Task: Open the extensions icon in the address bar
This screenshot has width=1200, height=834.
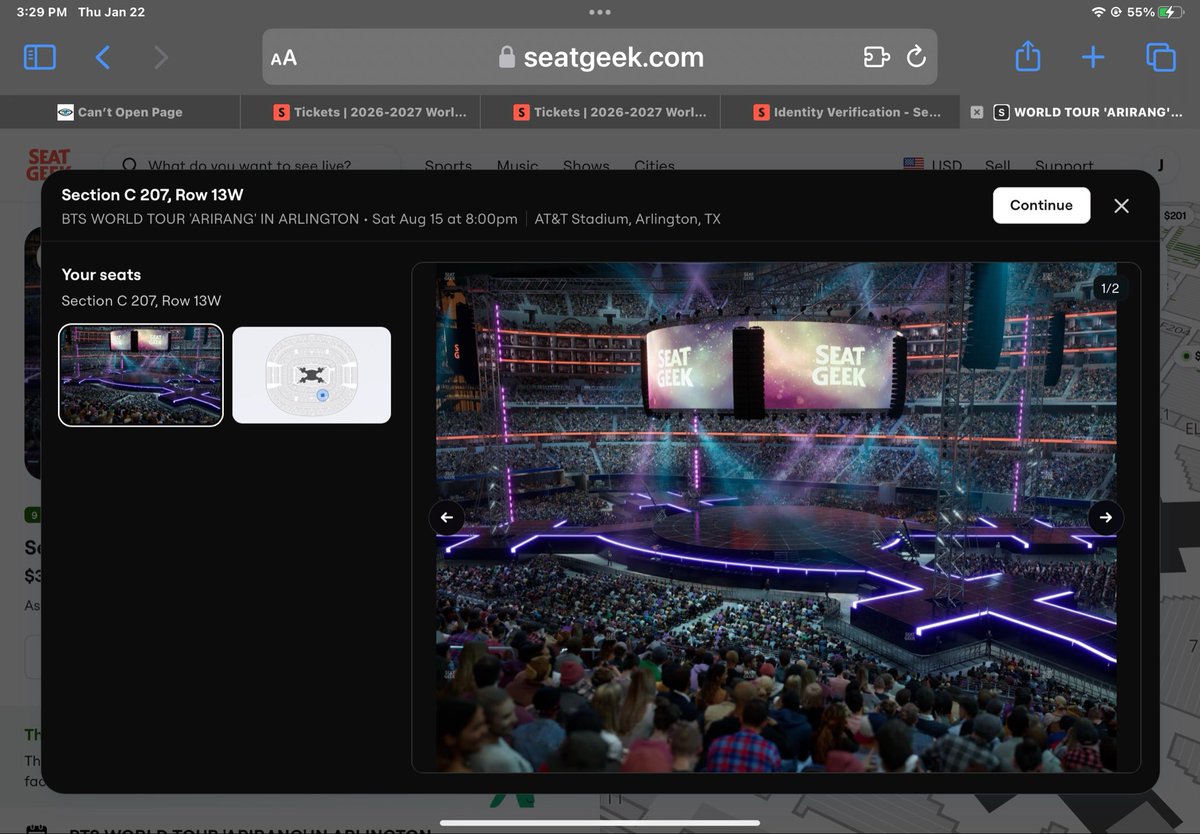Action: point(876,57)
